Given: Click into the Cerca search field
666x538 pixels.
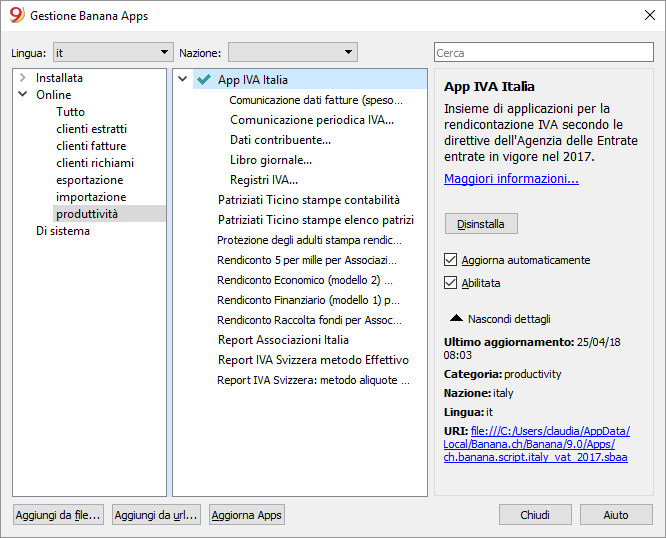Looking at the screenshot, I should pyautogui.click(x=544, y=52).
